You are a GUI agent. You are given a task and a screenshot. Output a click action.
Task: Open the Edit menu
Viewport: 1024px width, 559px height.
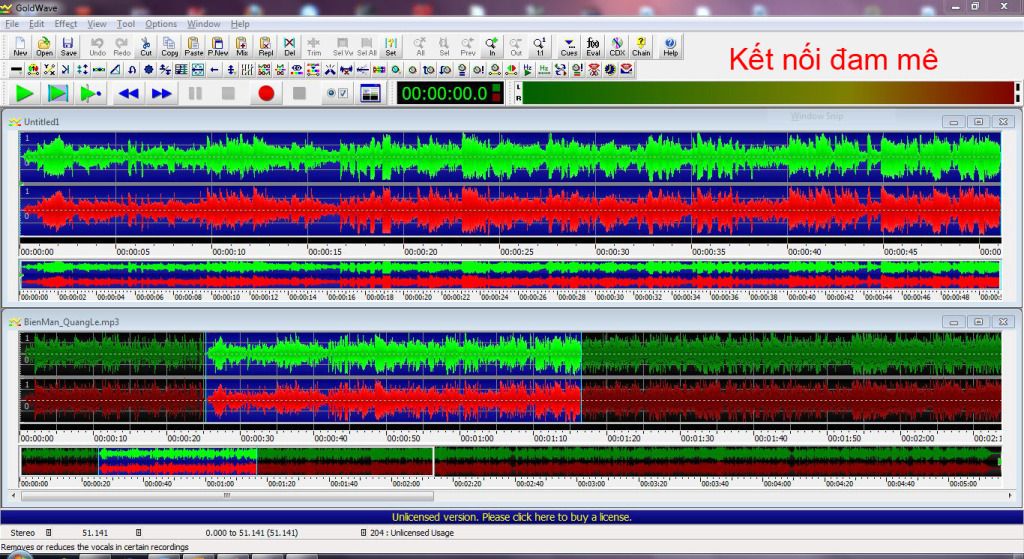click(37, 24)
